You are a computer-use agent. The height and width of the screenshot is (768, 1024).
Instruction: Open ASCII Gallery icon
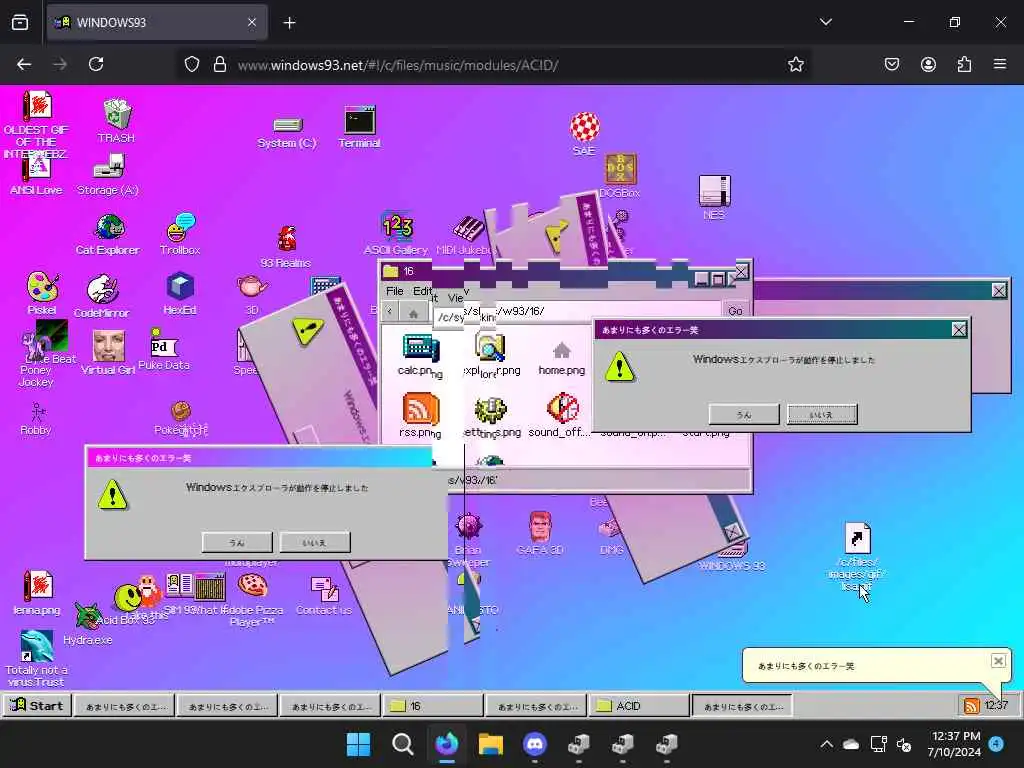(396, 233)
